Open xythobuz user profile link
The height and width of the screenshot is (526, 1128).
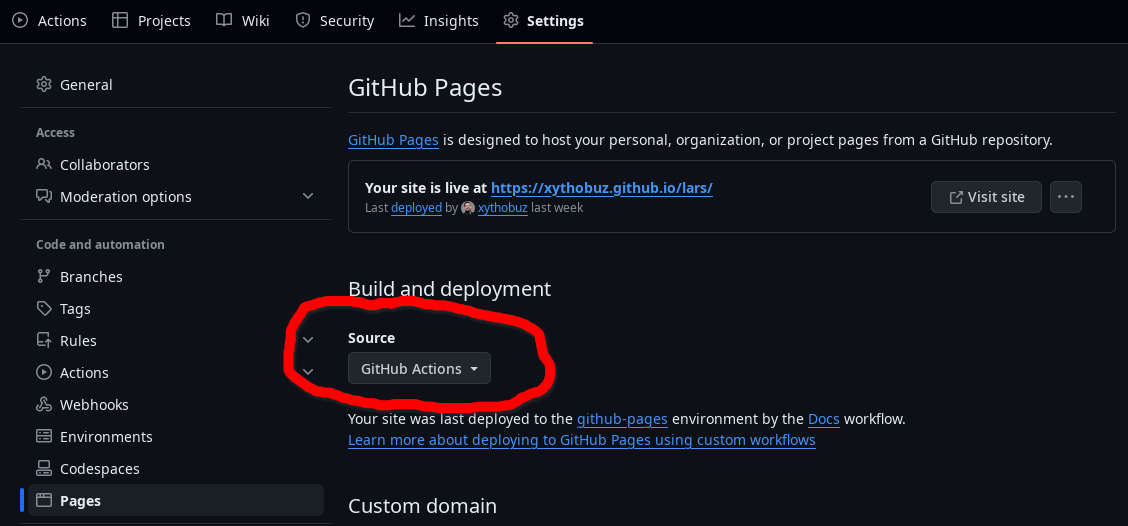point(502,208)
